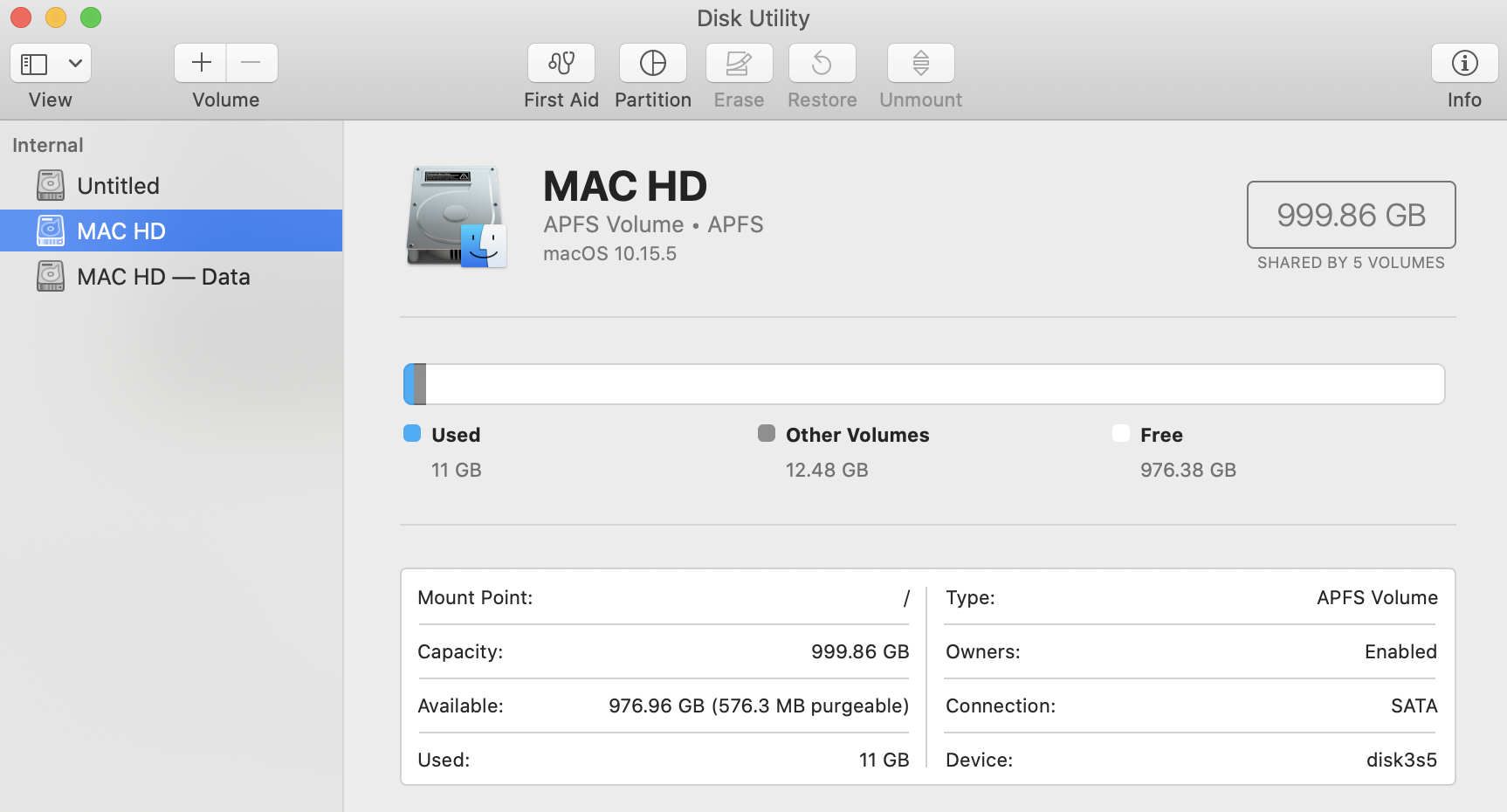Image resolution: width=1507 pixels, height=812 pixels.
Task: Open the Partition pie icon
Action: [x=653, y=63]
